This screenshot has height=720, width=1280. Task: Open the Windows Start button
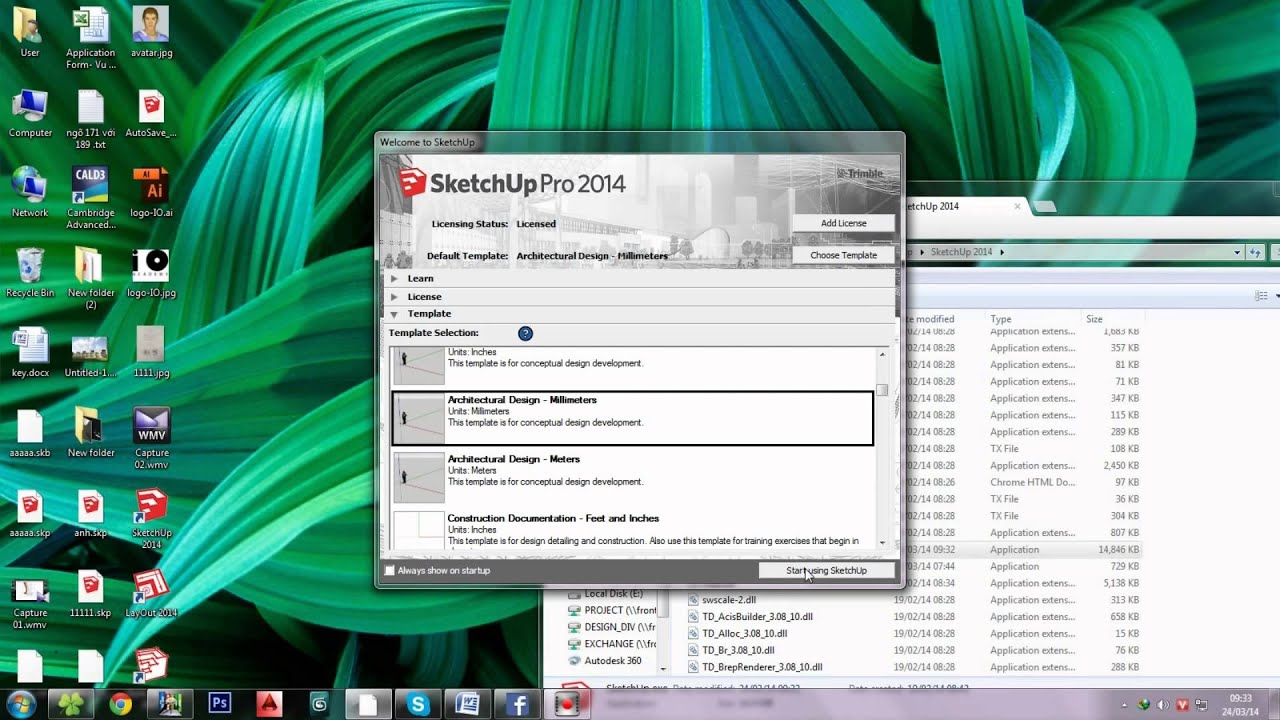(21, 704)
